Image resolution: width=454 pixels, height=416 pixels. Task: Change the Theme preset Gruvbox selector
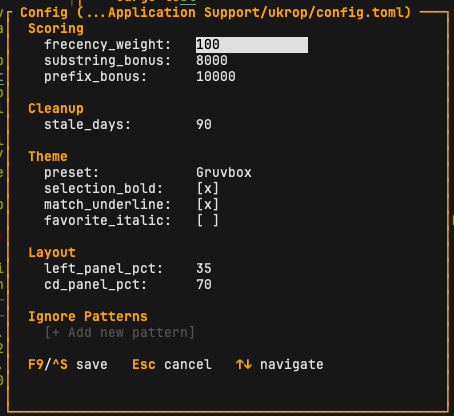pyautogui.click(x=224, y=173)
